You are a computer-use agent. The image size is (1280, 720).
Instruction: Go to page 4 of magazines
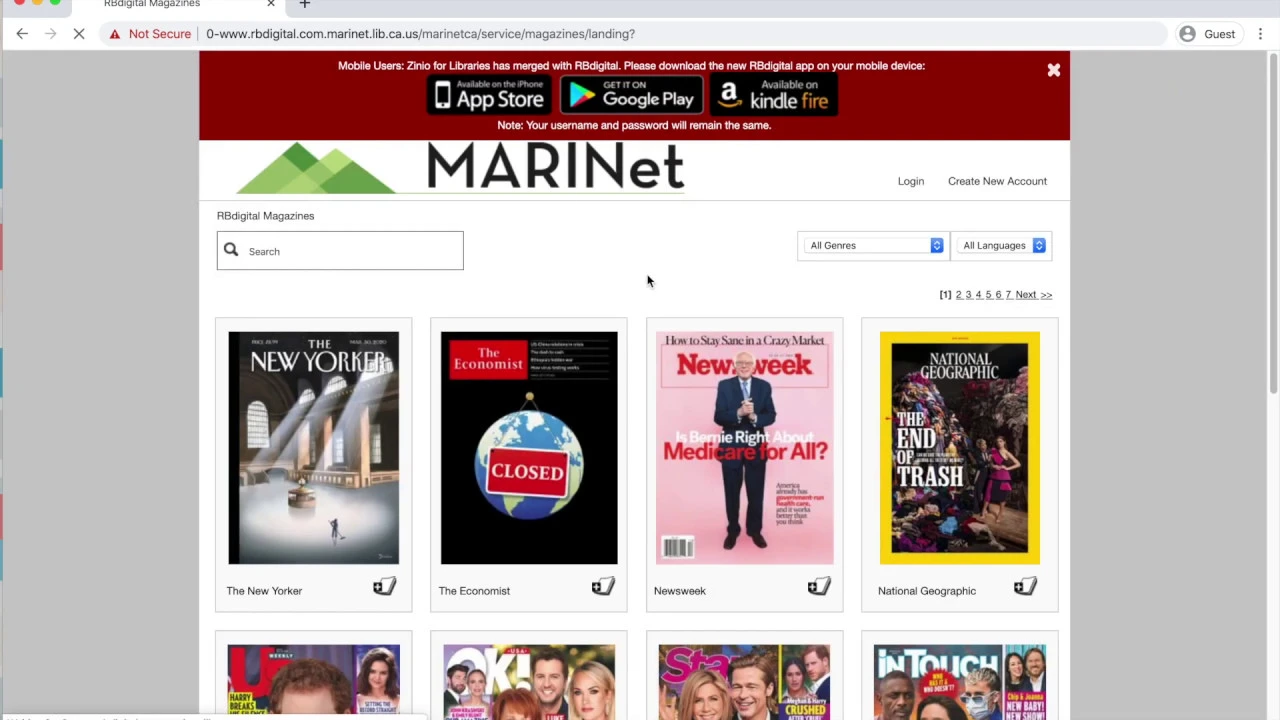978,295
